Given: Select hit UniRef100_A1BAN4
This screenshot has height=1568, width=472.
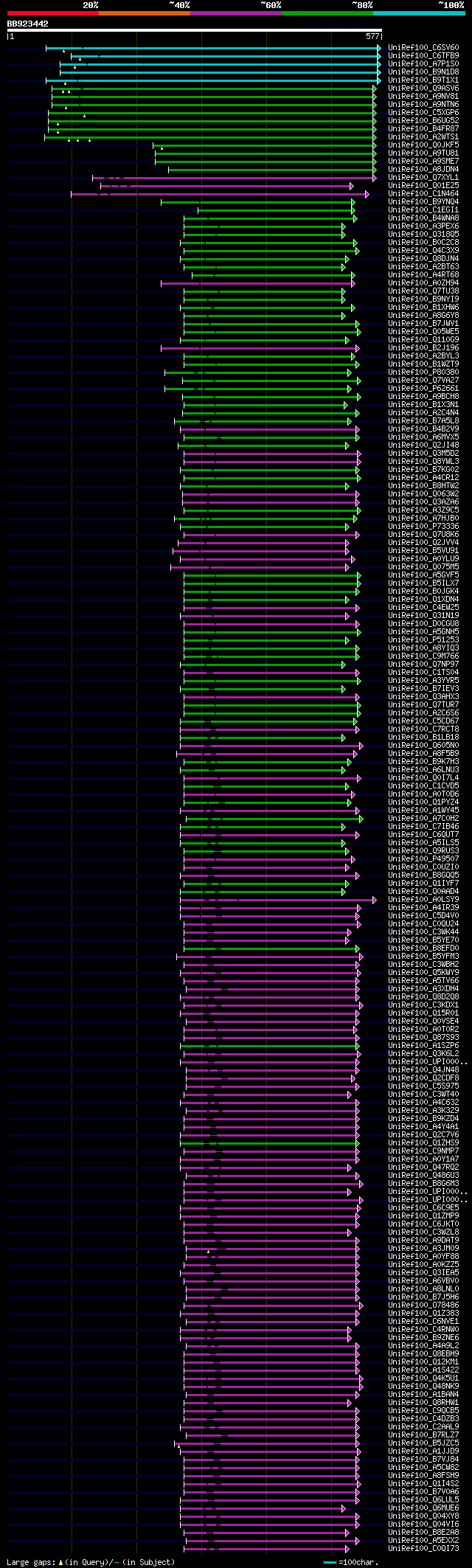Looking at the screenshot, I should click(x=423, y=1395).
